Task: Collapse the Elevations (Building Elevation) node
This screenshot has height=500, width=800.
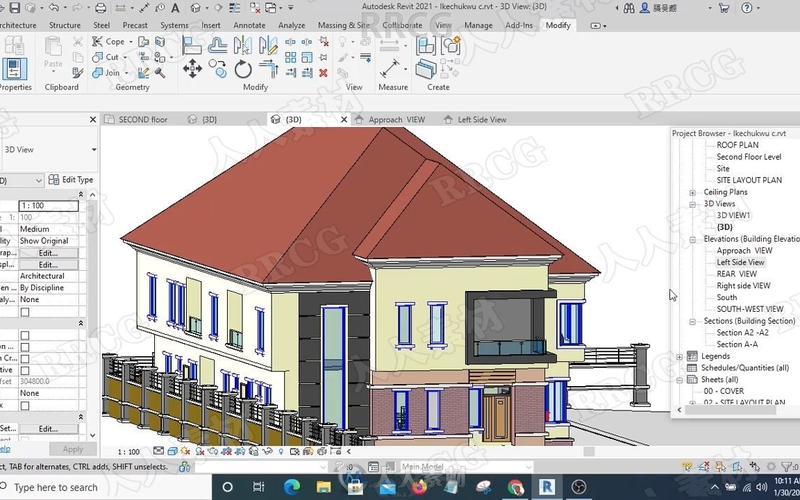Action: point(692,239)
